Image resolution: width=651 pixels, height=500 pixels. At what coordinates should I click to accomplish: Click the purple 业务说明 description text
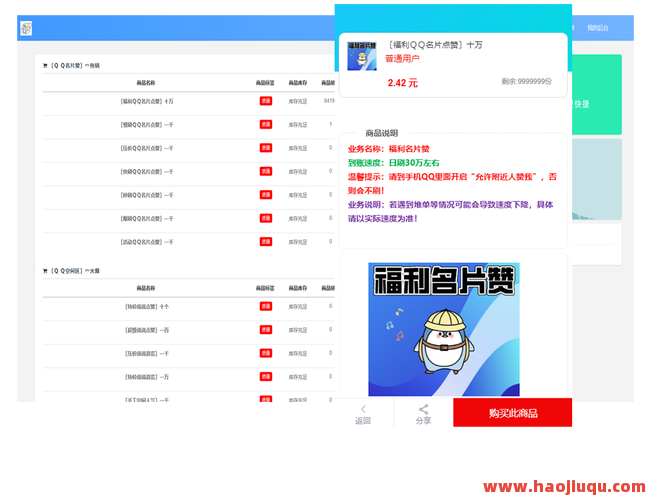pyautogui.click(x=450, y=211)
